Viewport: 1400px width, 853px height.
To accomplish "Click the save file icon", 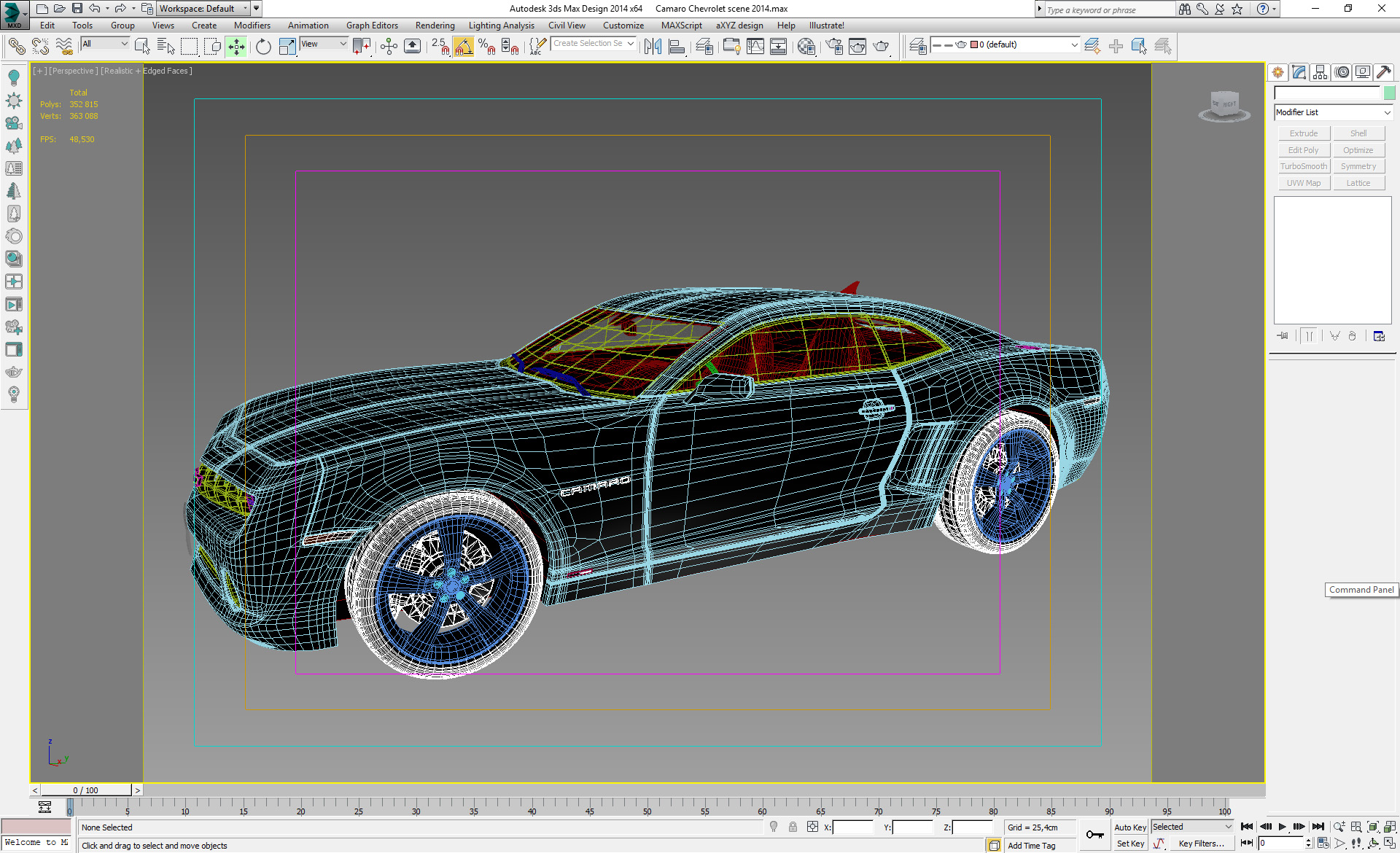I will [x=77, y=9].
